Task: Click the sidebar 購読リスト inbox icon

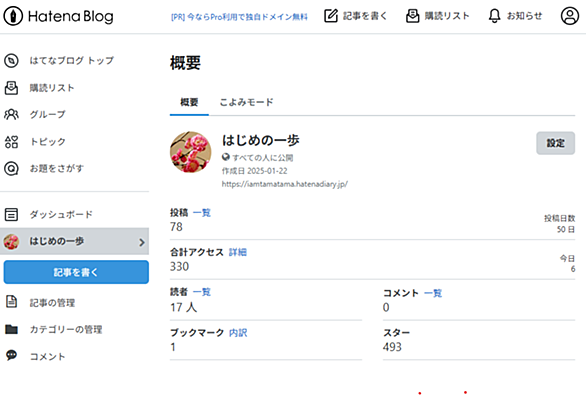Action: click(11, 88)
